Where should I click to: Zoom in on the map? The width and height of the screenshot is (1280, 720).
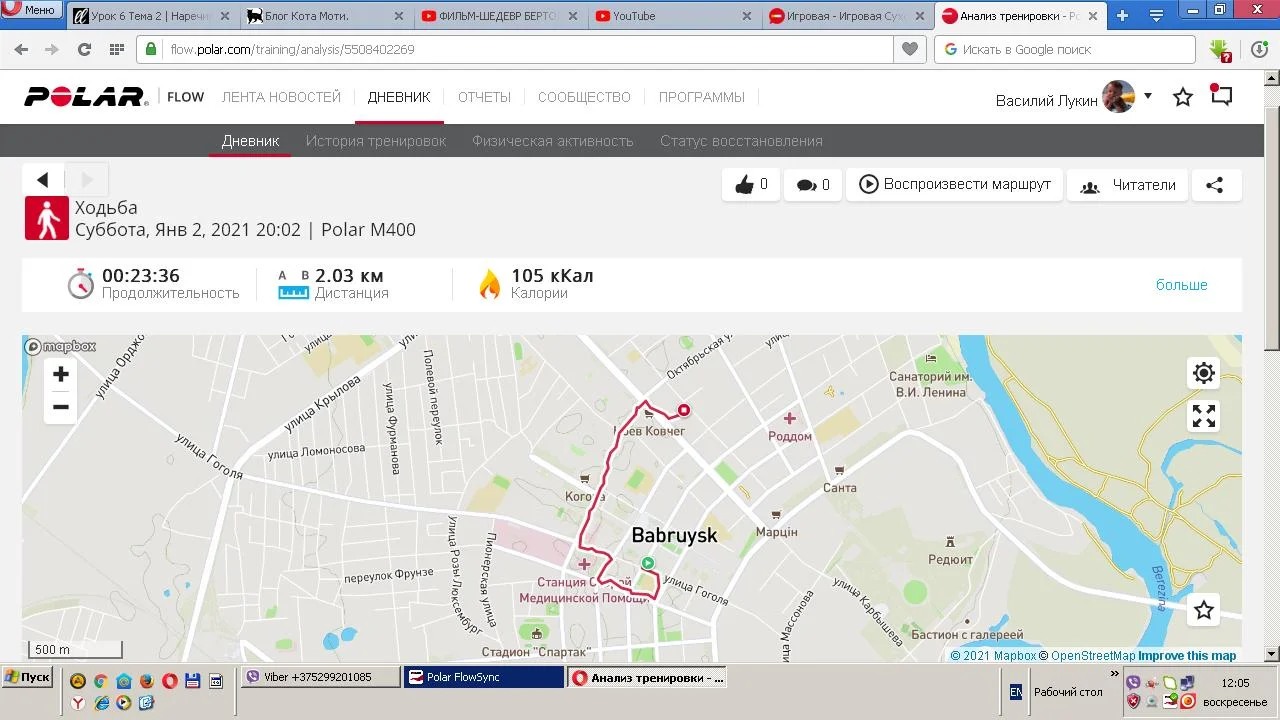pyautogui.click(x=61, y=374)
